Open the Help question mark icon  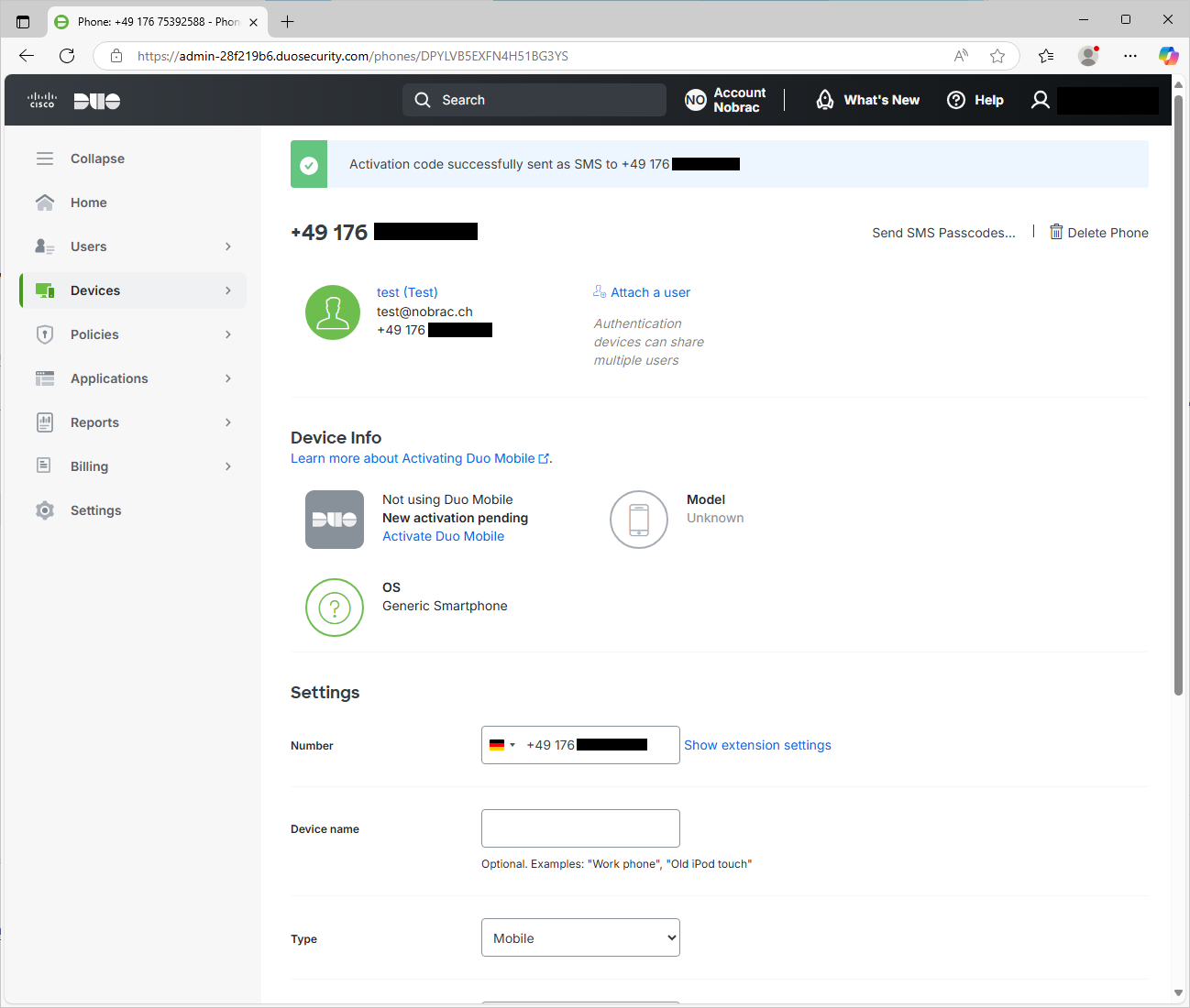click(x=956, y=100)
